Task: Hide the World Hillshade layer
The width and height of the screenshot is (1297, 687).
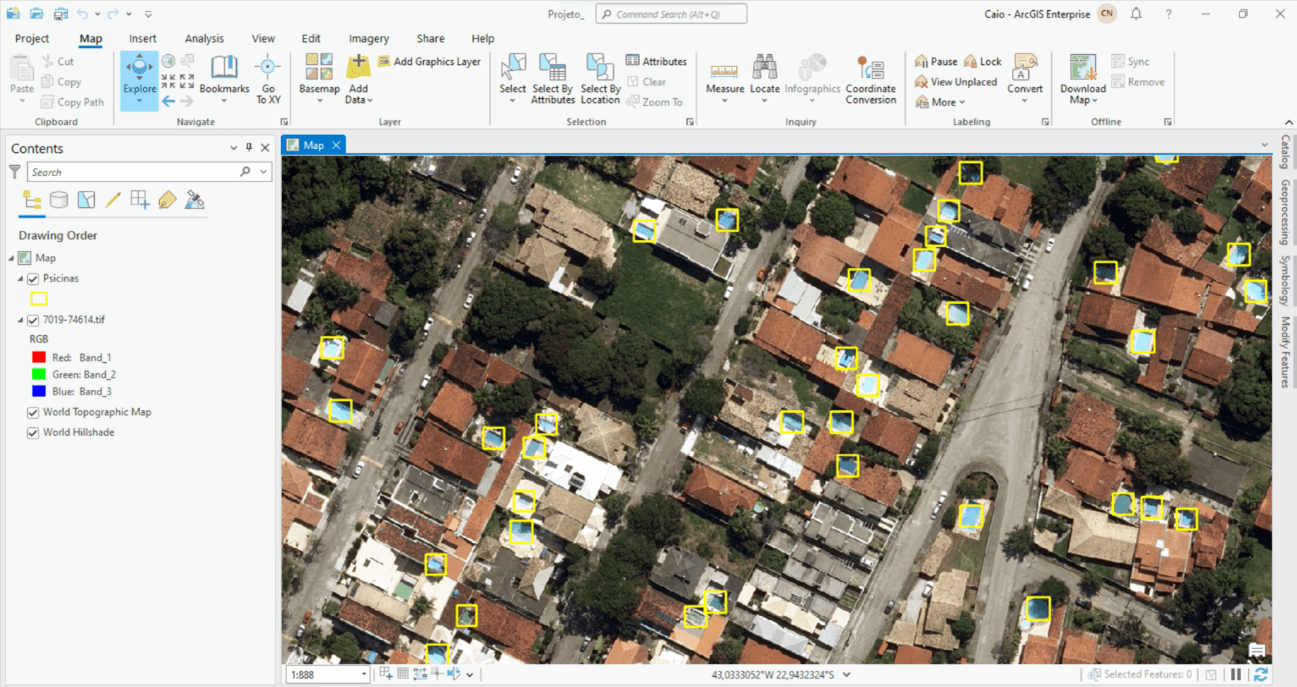Action: (33, 433)
